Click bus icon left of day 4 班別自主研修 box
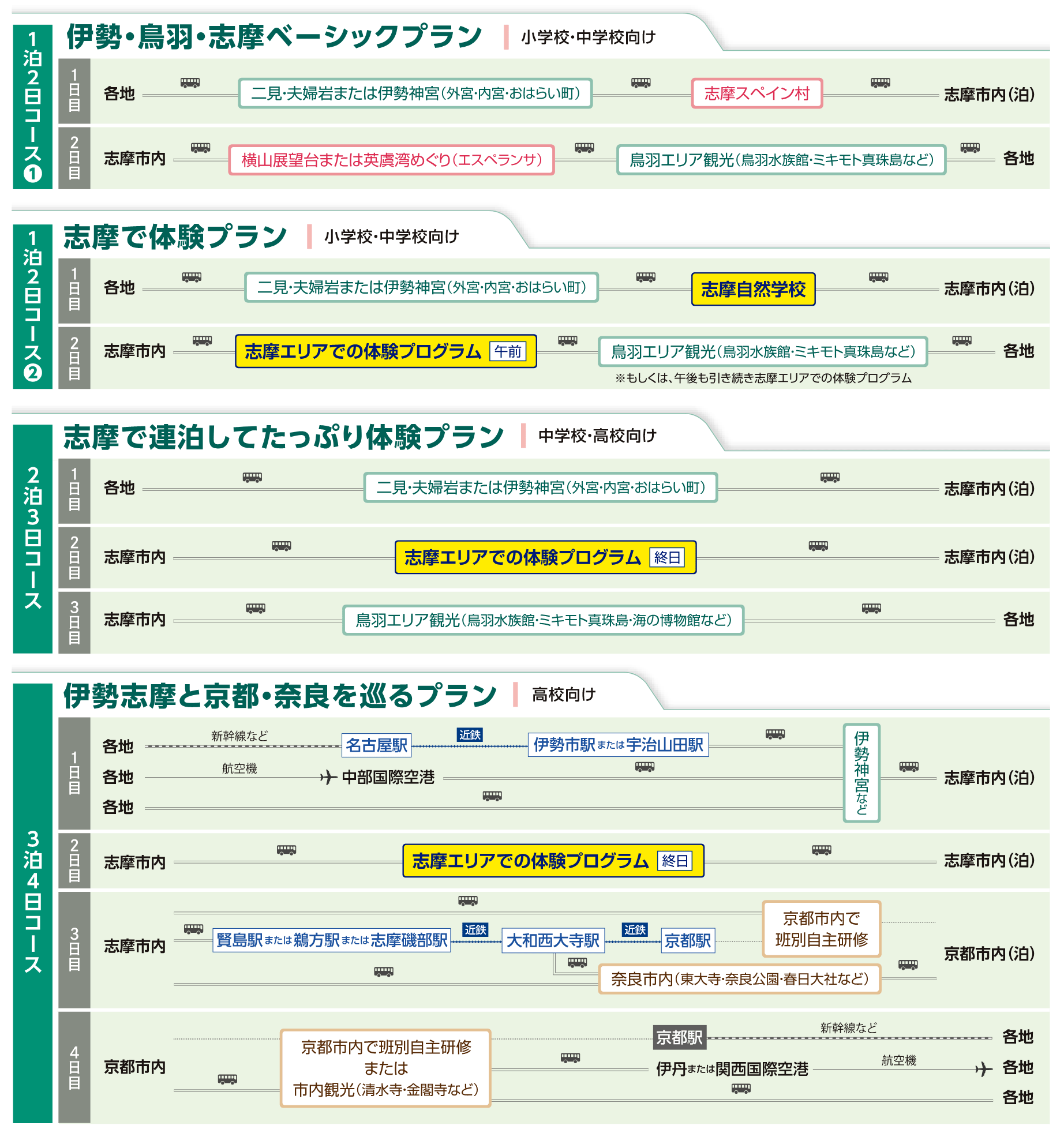 [227, 1079]
